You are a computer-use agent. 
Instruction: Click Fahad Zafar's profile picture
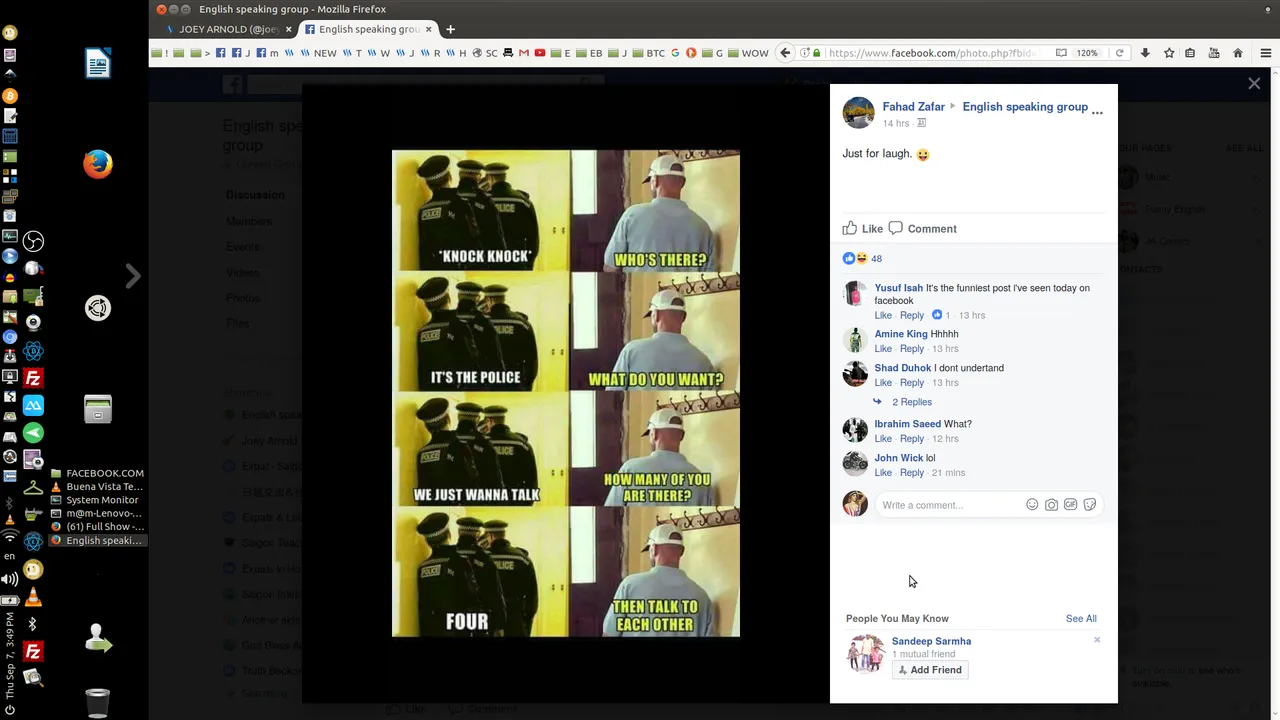pos(858,113)
